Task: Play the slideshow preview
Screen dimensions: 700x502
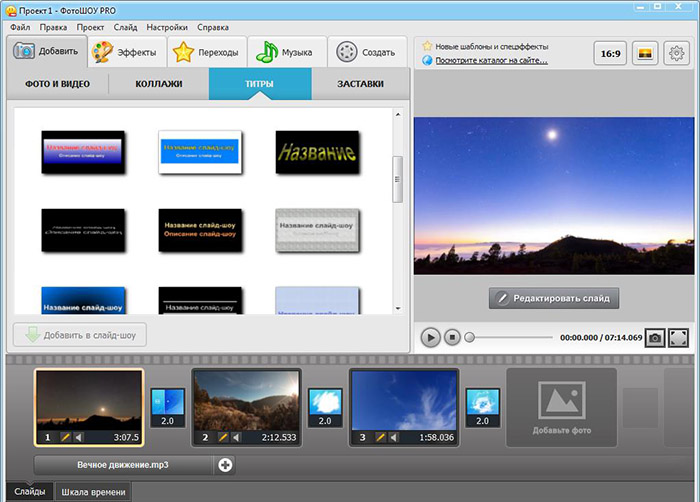Action: (x=430, y=338)
